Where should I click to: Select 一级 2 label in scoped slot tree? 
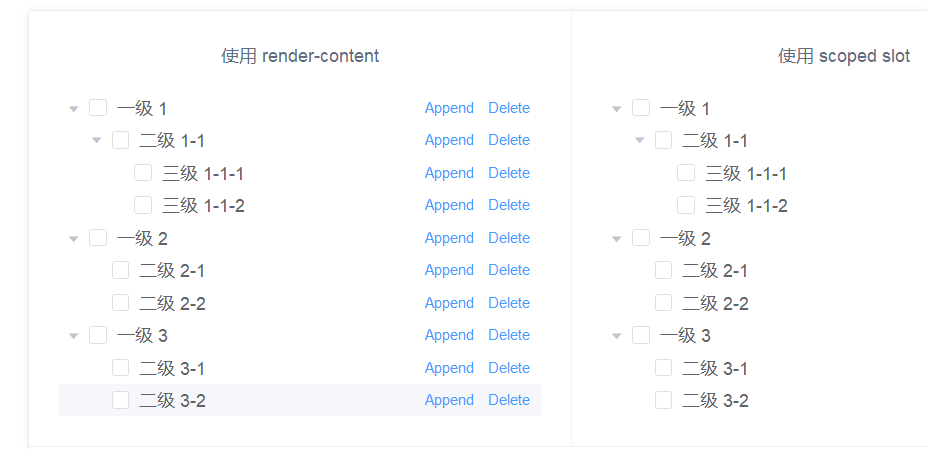[x=685, y=238]
